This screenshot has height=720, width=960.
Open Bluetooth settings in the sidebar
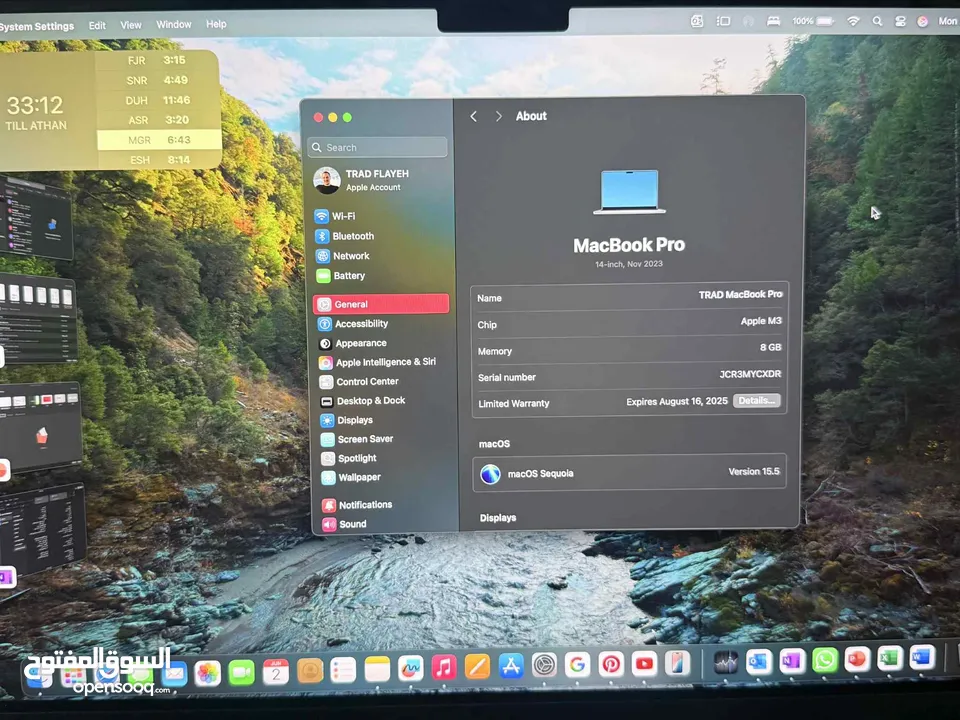345,236
